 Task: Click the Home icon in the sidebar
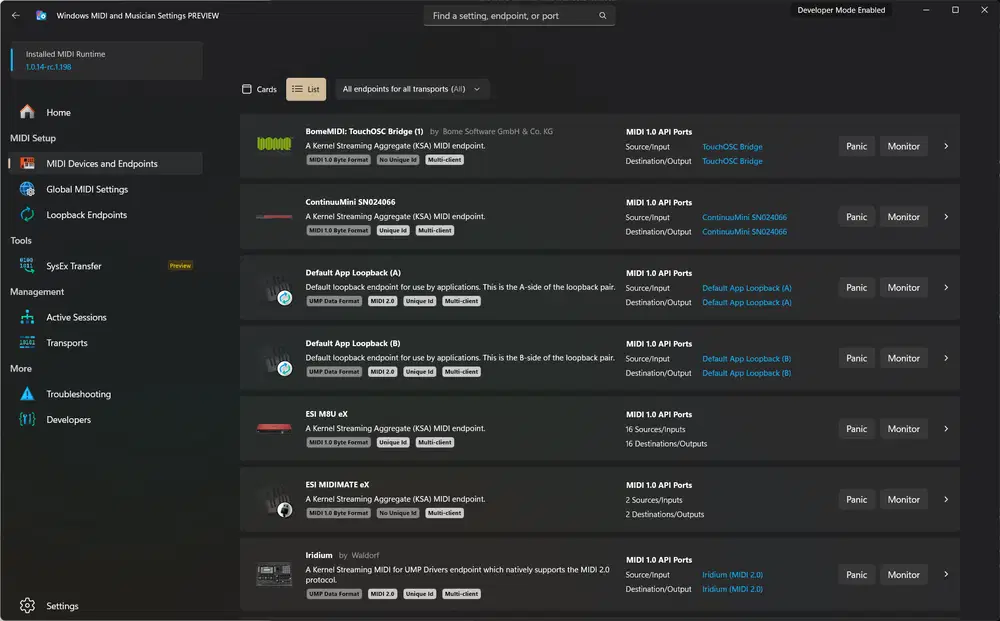click(x=27, y=112)
